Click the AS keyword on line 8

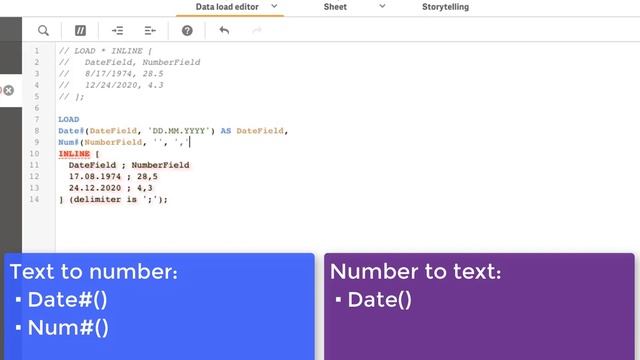coord(226,131)
